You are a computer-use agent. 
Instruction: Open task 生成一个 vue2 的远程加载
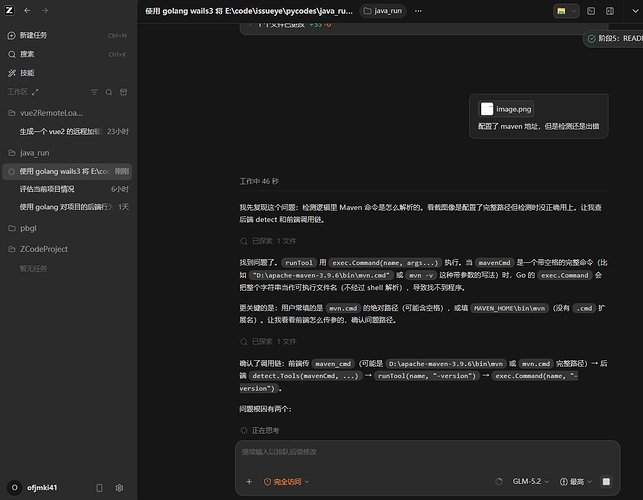[67, 132]
